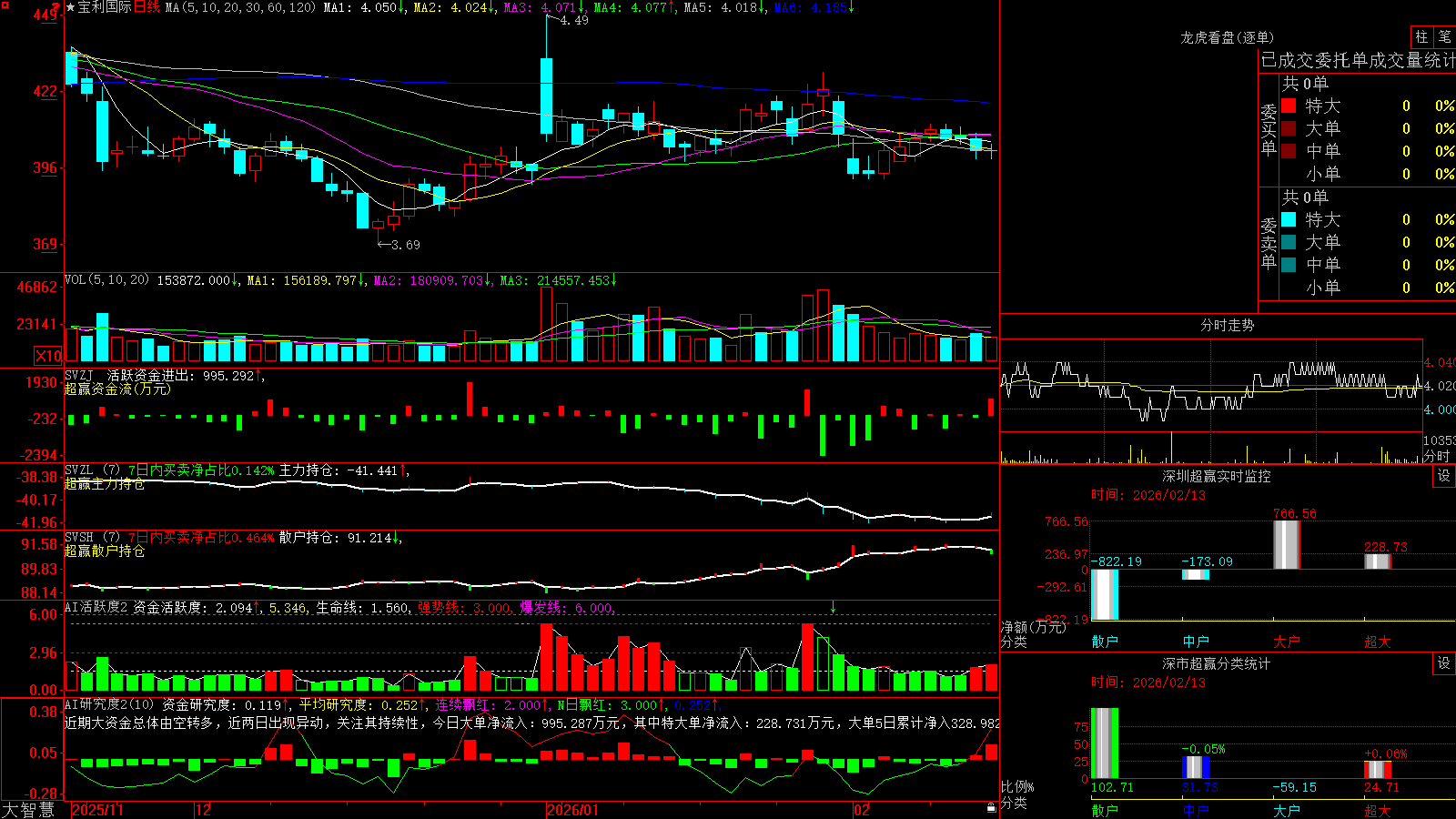Screen dimensions: 1456x819
Task: Click the dark red 中单 buy-order swatch
Action: pos(1289,151)
